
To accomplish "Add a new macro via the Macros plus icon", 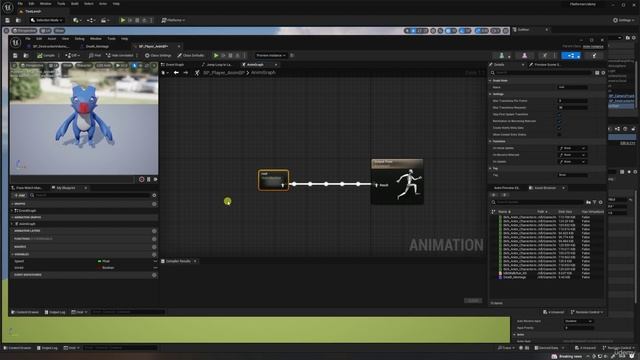I will pos(154,247).
